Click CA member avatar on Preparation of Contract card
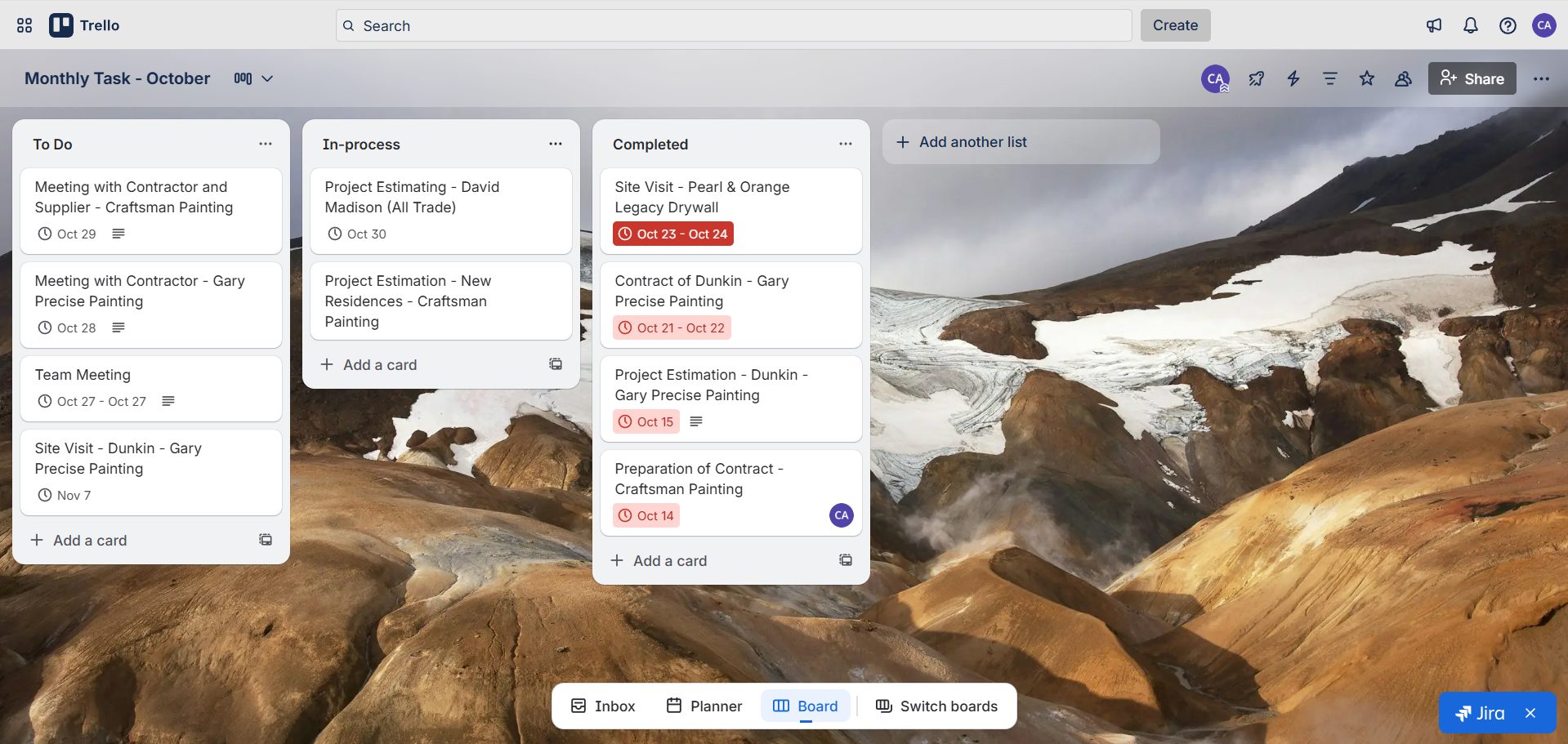The width and height of the screenshot is (1568, 744). [x=842, y=515]
